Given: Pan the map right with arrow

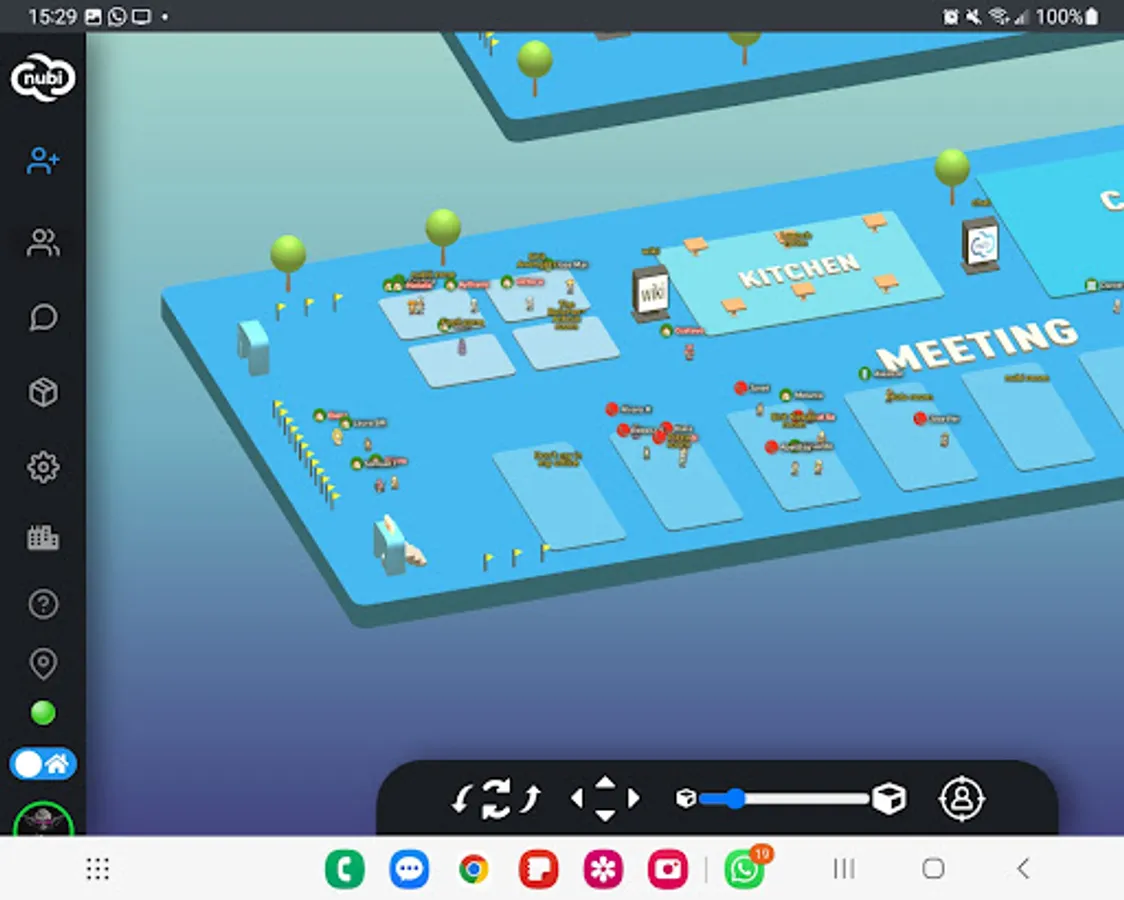Looking at the screenshot, I should (633, 798).
